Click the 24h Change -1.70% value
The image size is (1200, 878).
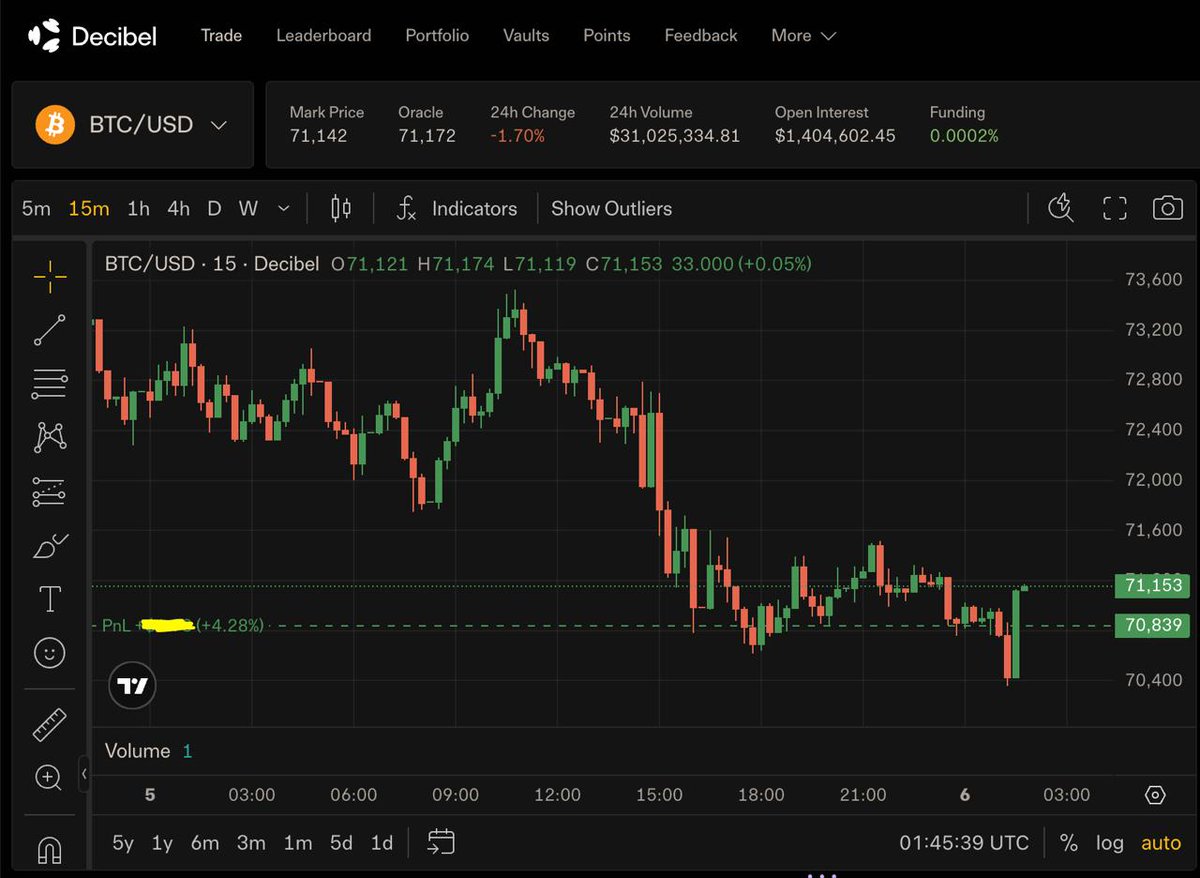tap(518, 136)
